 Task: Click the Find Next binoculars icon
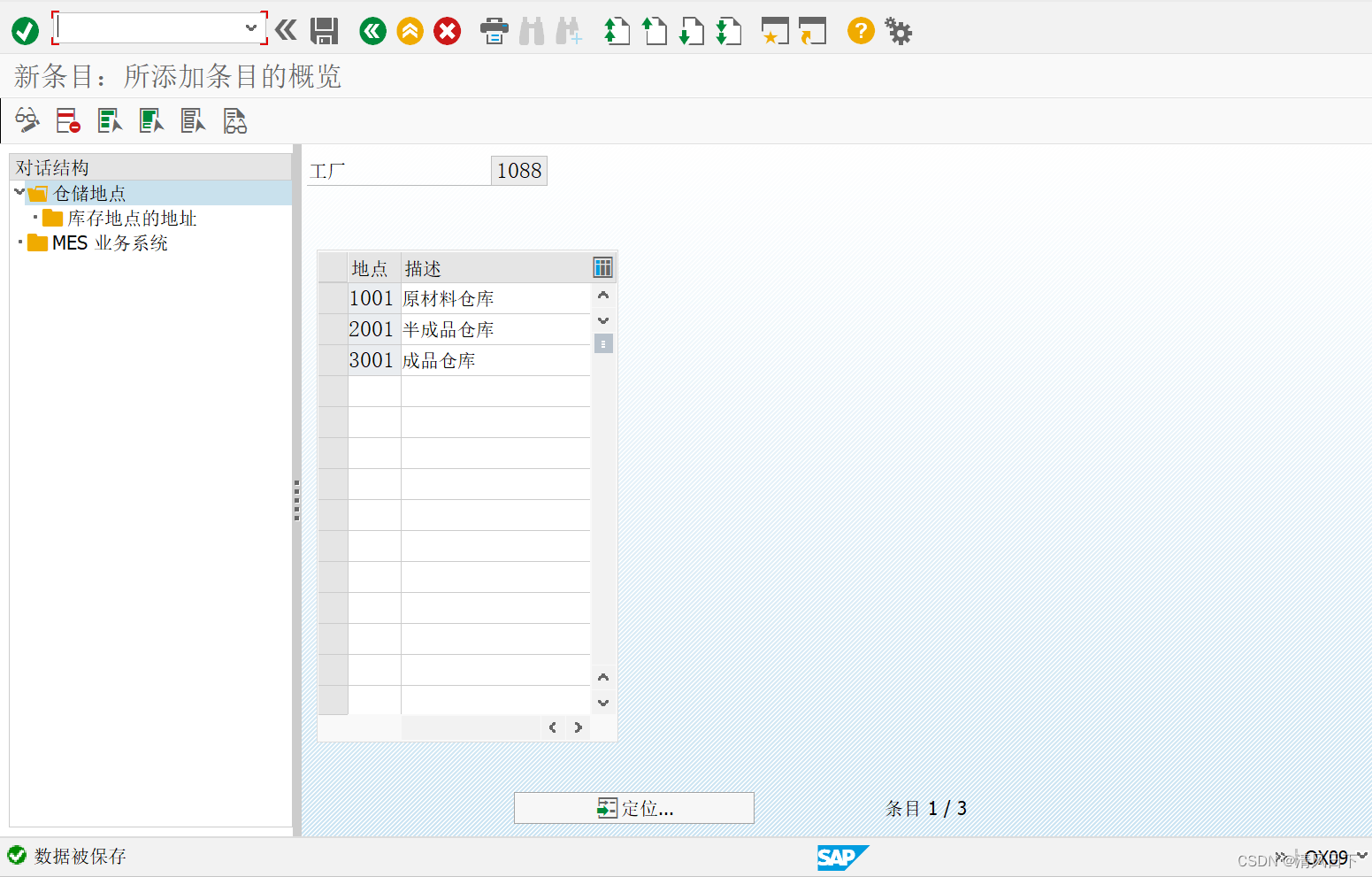569,32
